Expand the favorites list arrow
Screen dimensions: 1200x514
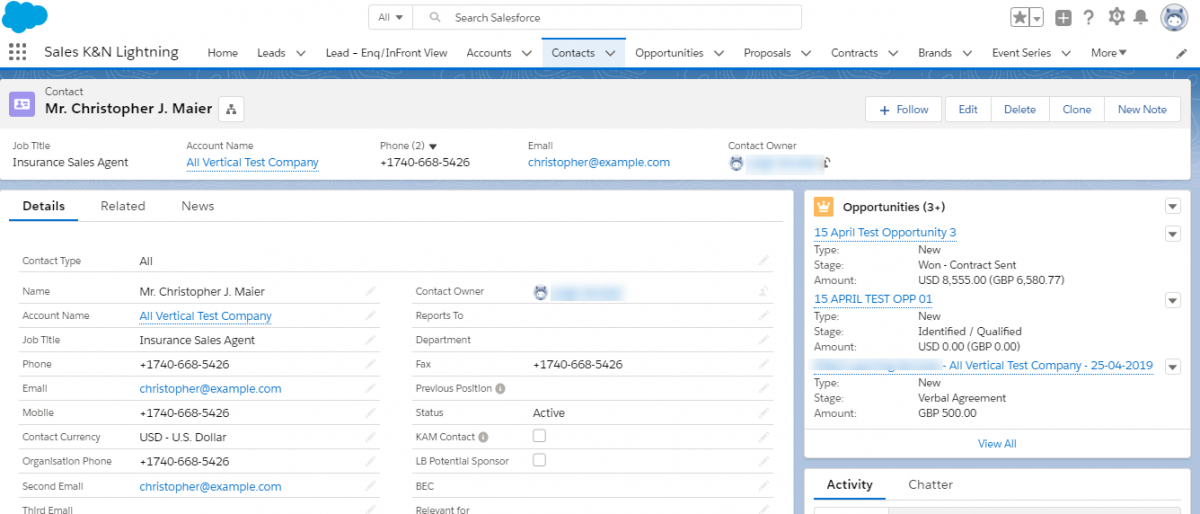[1036, 17]
